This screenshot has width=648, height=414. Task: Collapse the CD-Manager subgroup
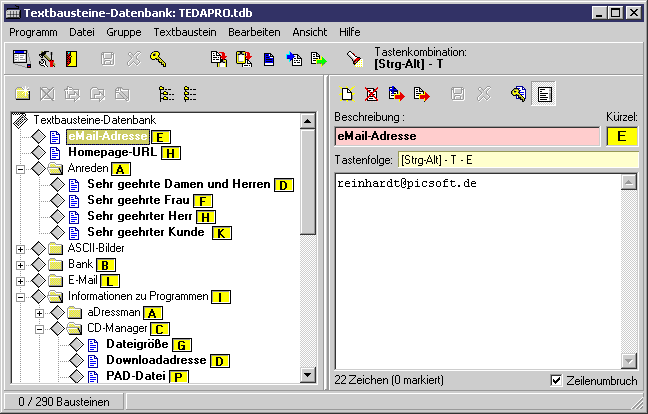pyautogui.click(x=39, y=329)
